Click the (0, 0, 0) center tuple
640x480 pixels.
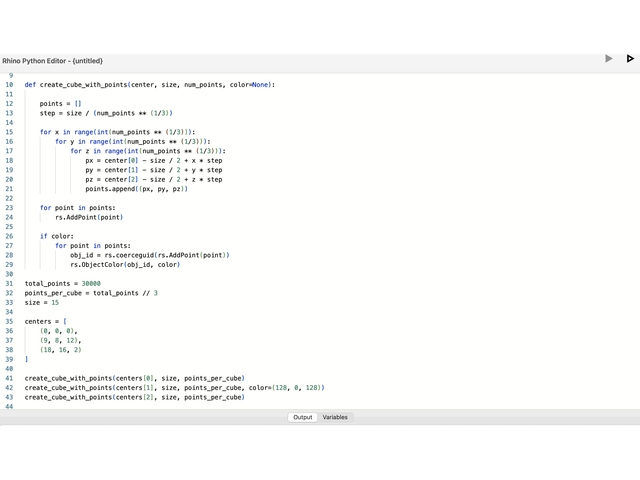[x=59, y=331]
